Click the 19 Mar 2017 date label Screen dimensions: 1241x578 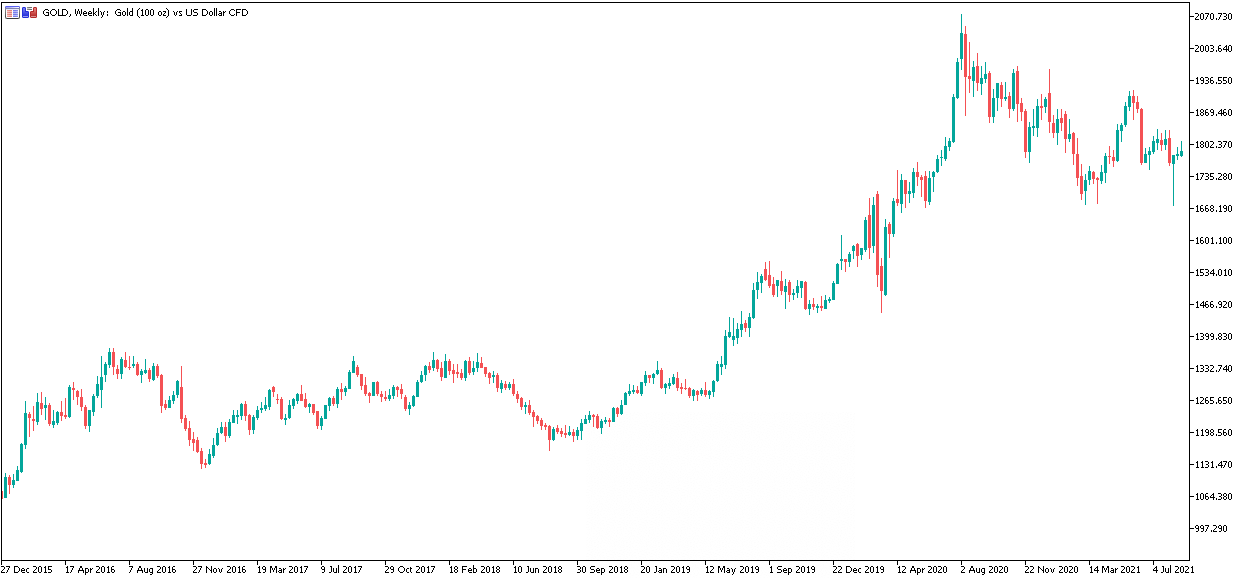click(283, 569)
